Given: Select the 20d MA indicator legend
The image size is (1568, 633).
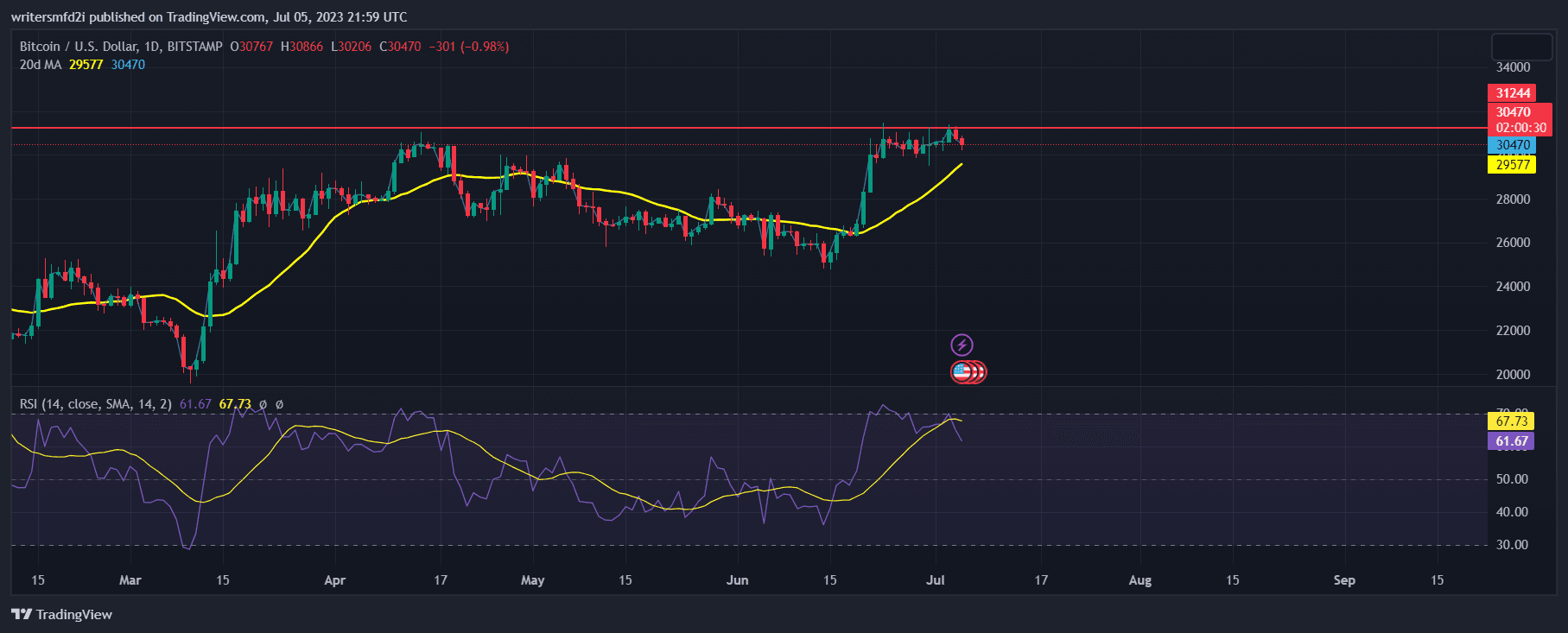Looking at the screenshot, I should pyautogui.click(x=41, y=65).
